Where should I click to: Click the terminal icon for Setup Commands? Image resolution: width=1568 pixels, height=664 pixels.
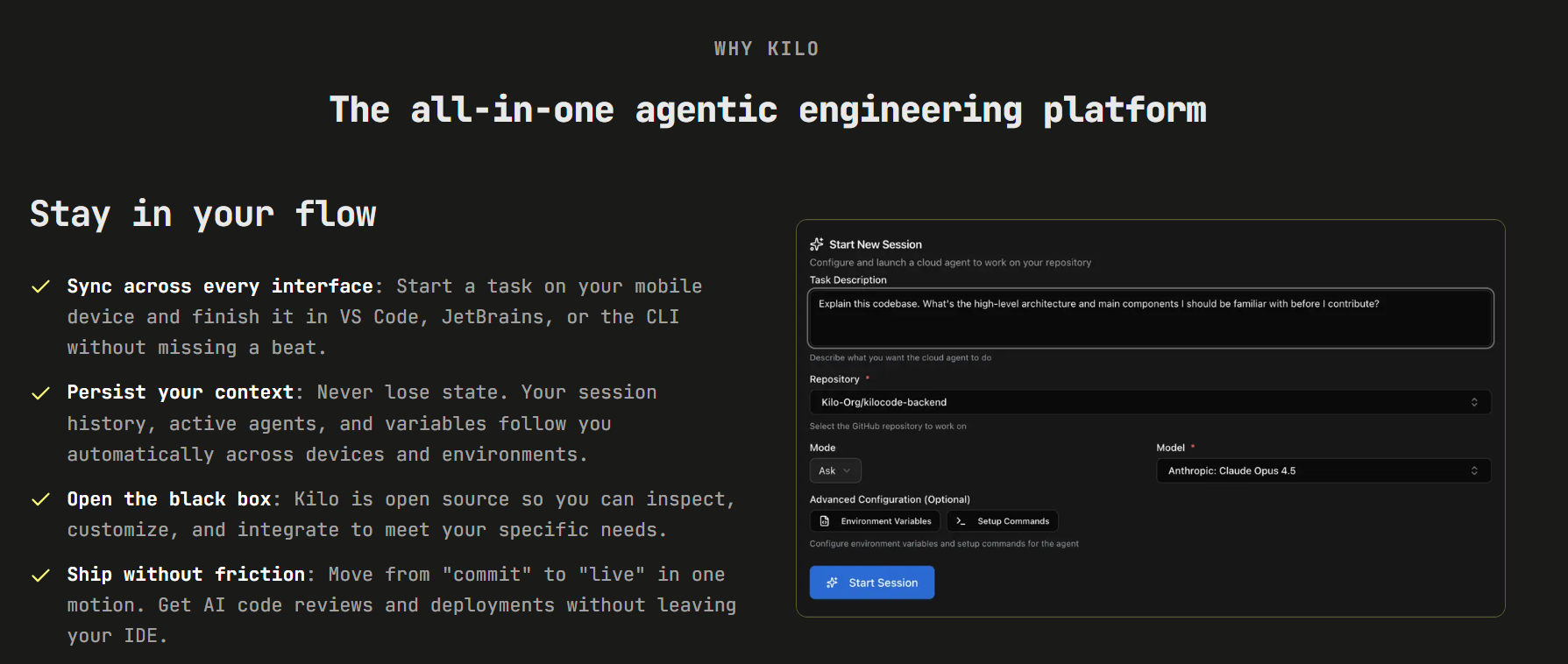click(x=961, y=521)
